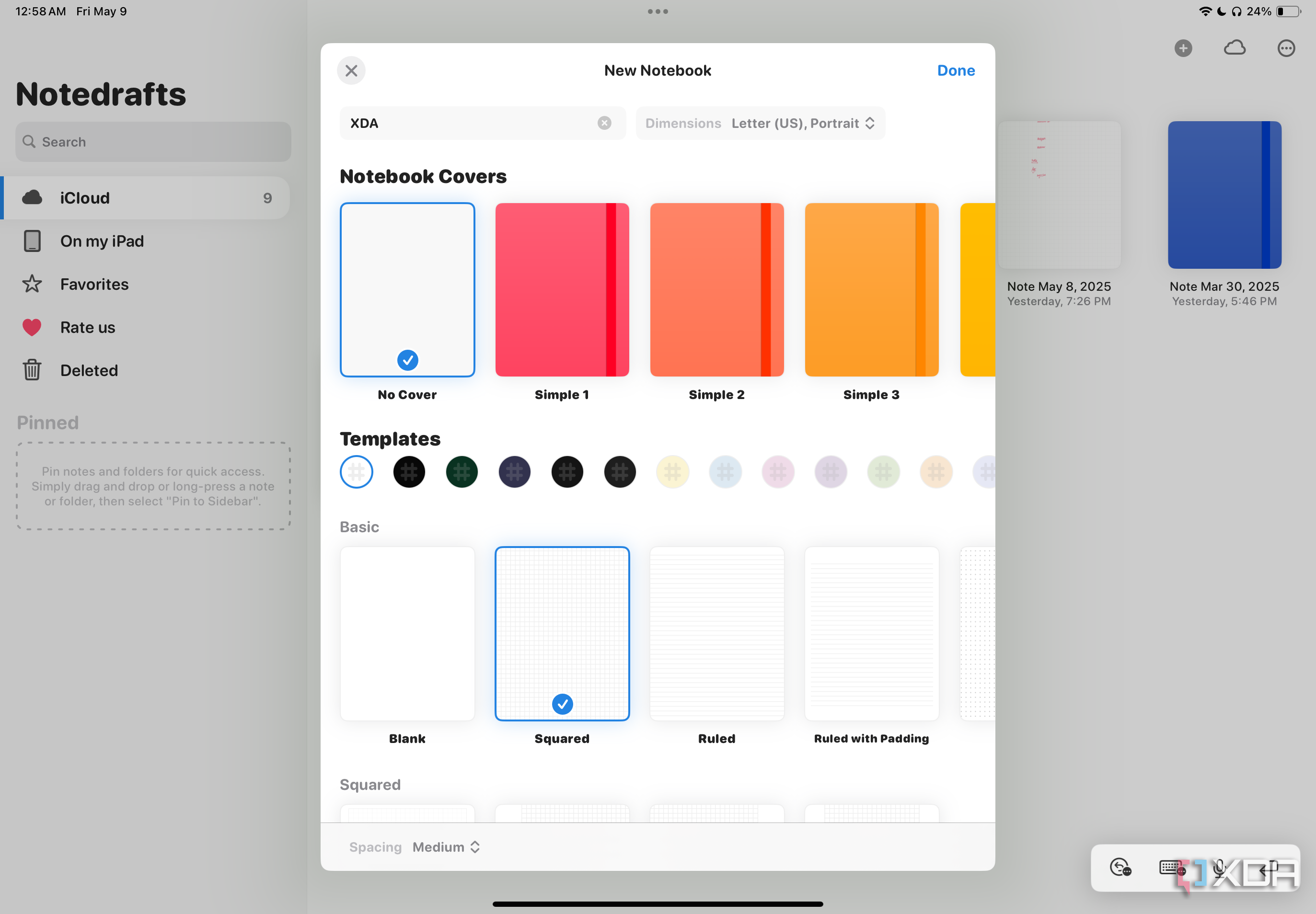
Task: Select the lavender template color swatch
Action: 831,472
